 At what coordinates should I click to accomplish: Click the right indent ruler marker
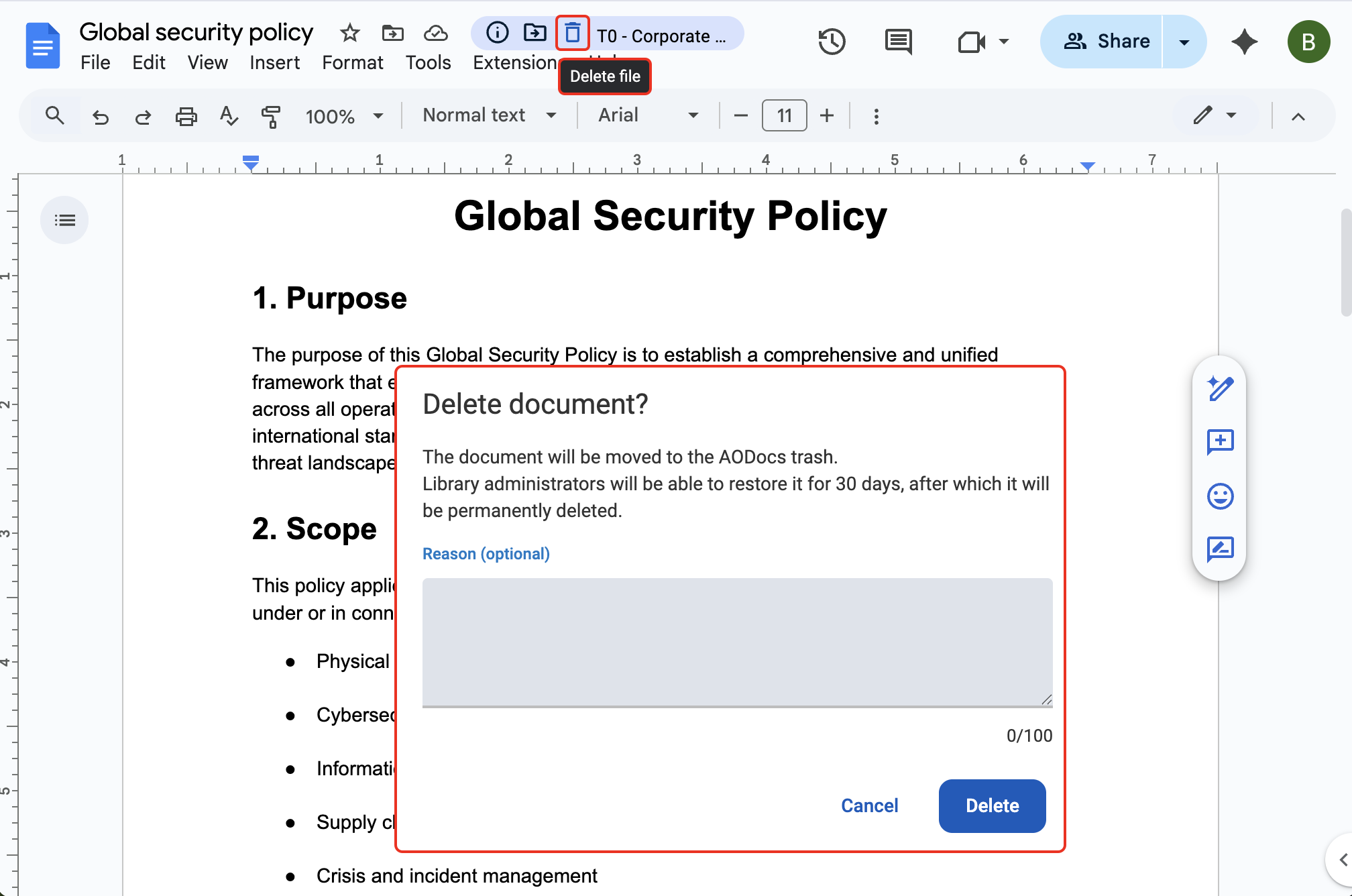[x=1088, y=166]
